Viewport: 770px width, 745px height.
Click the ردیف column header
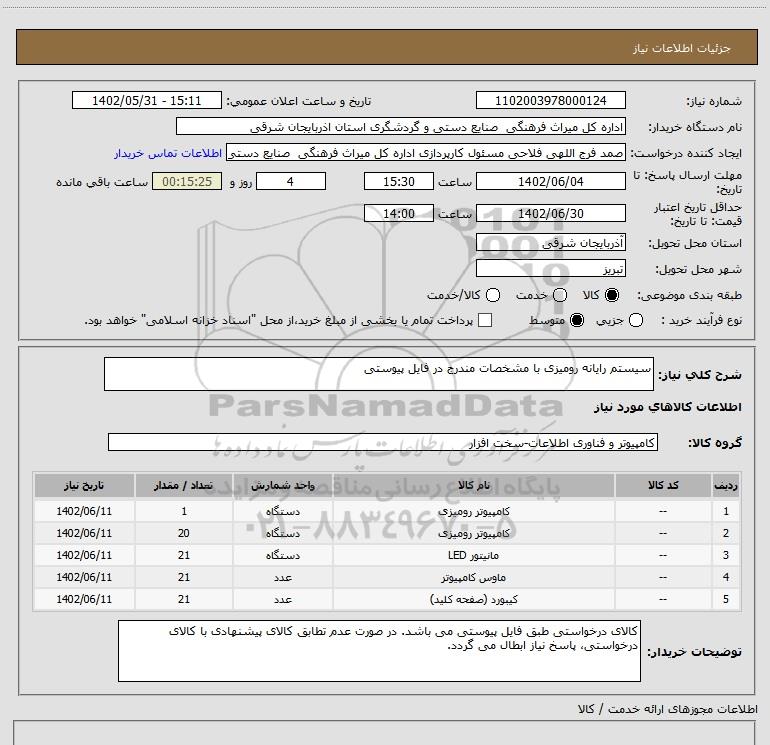[x=726, y=486]
